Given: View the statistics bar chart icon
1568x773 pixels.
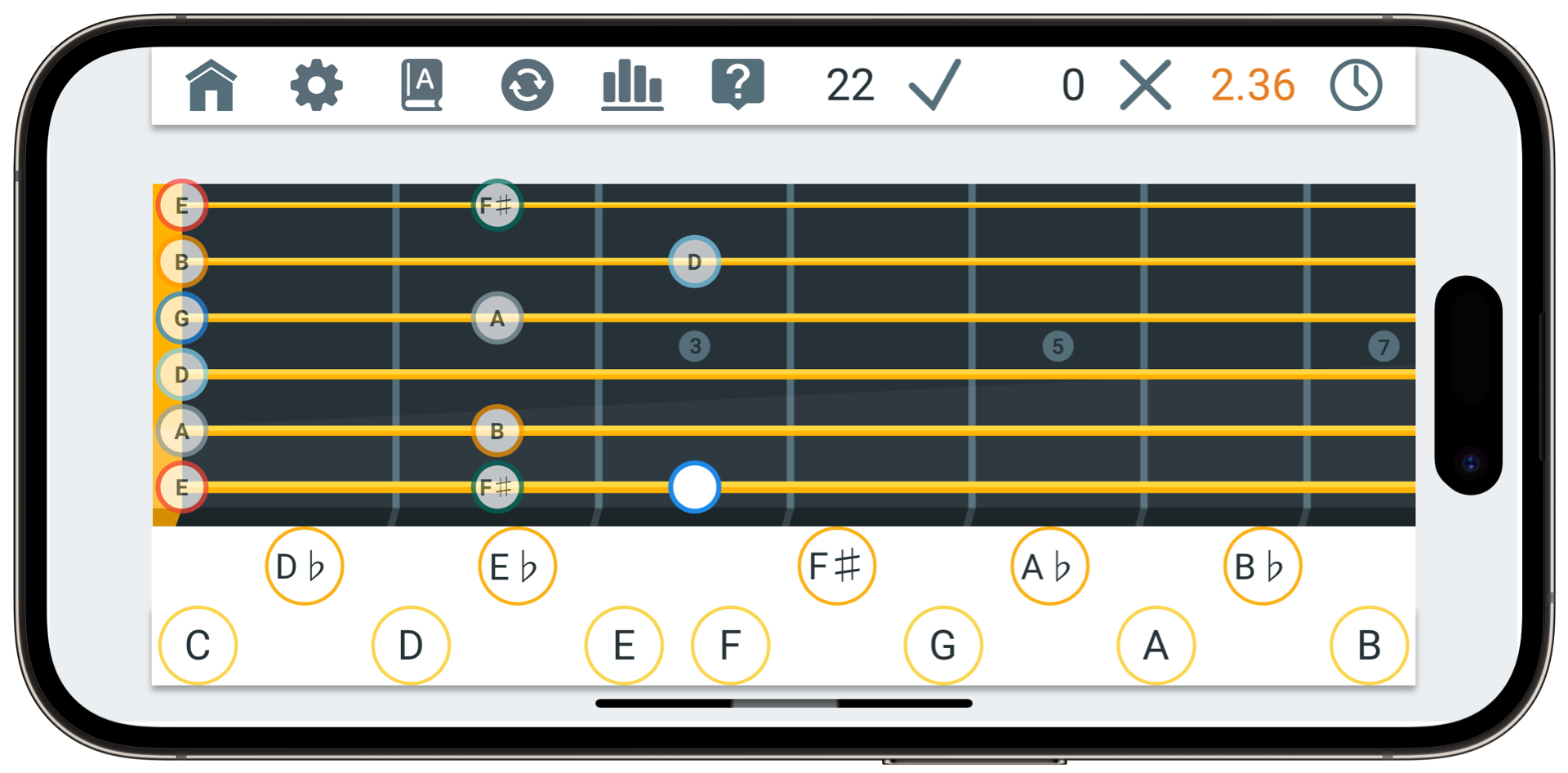Looking at the screenshot, I should [632, 85].
